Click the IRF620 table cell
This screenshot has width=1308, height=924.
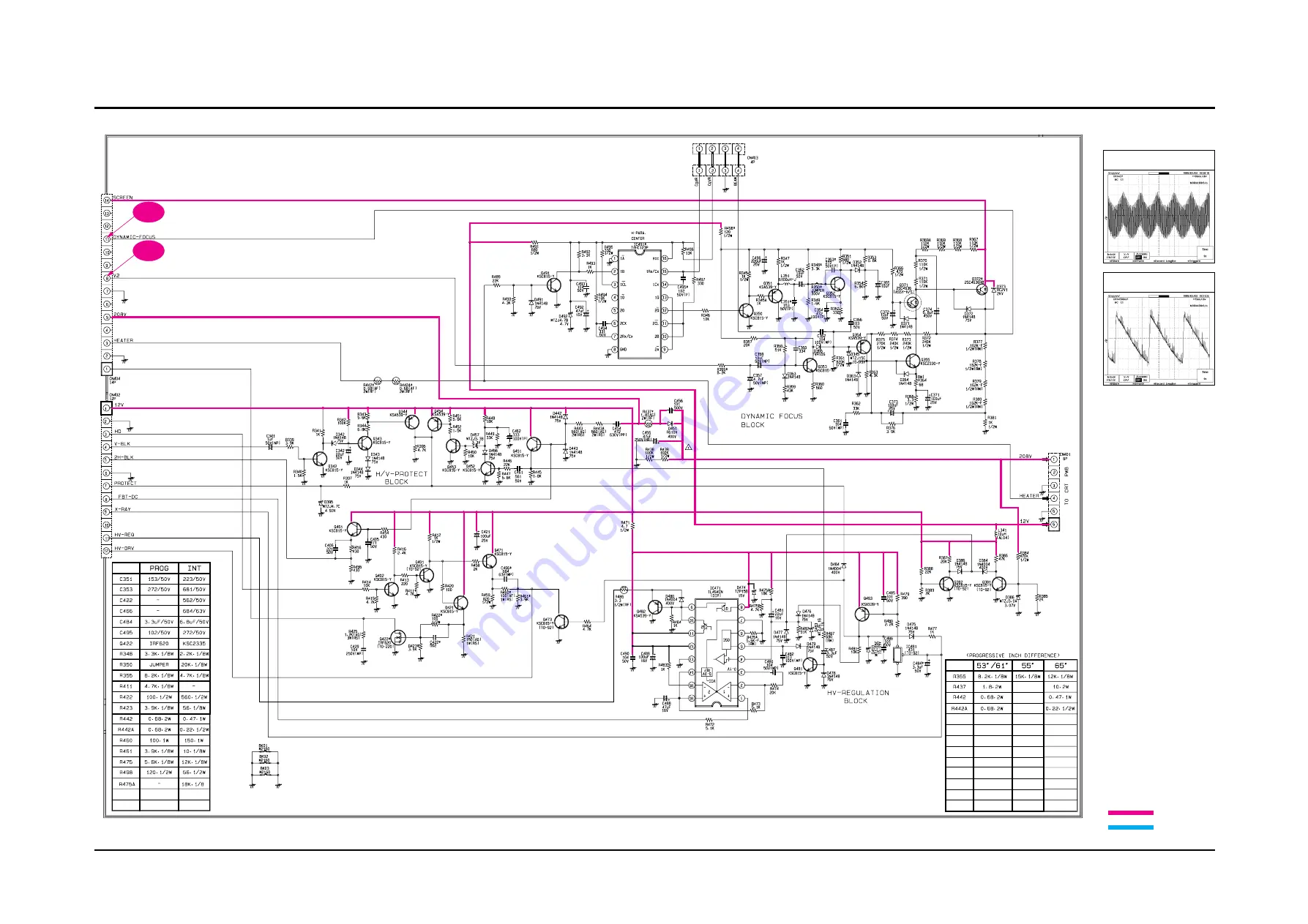point(159,643)
